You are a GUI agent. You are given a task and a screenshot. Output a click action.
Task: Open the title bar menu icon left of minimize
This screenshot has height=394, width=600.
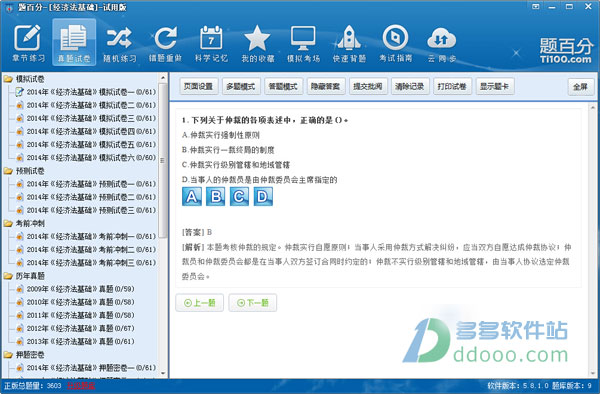pyautogui.click(x=536, y=7)
